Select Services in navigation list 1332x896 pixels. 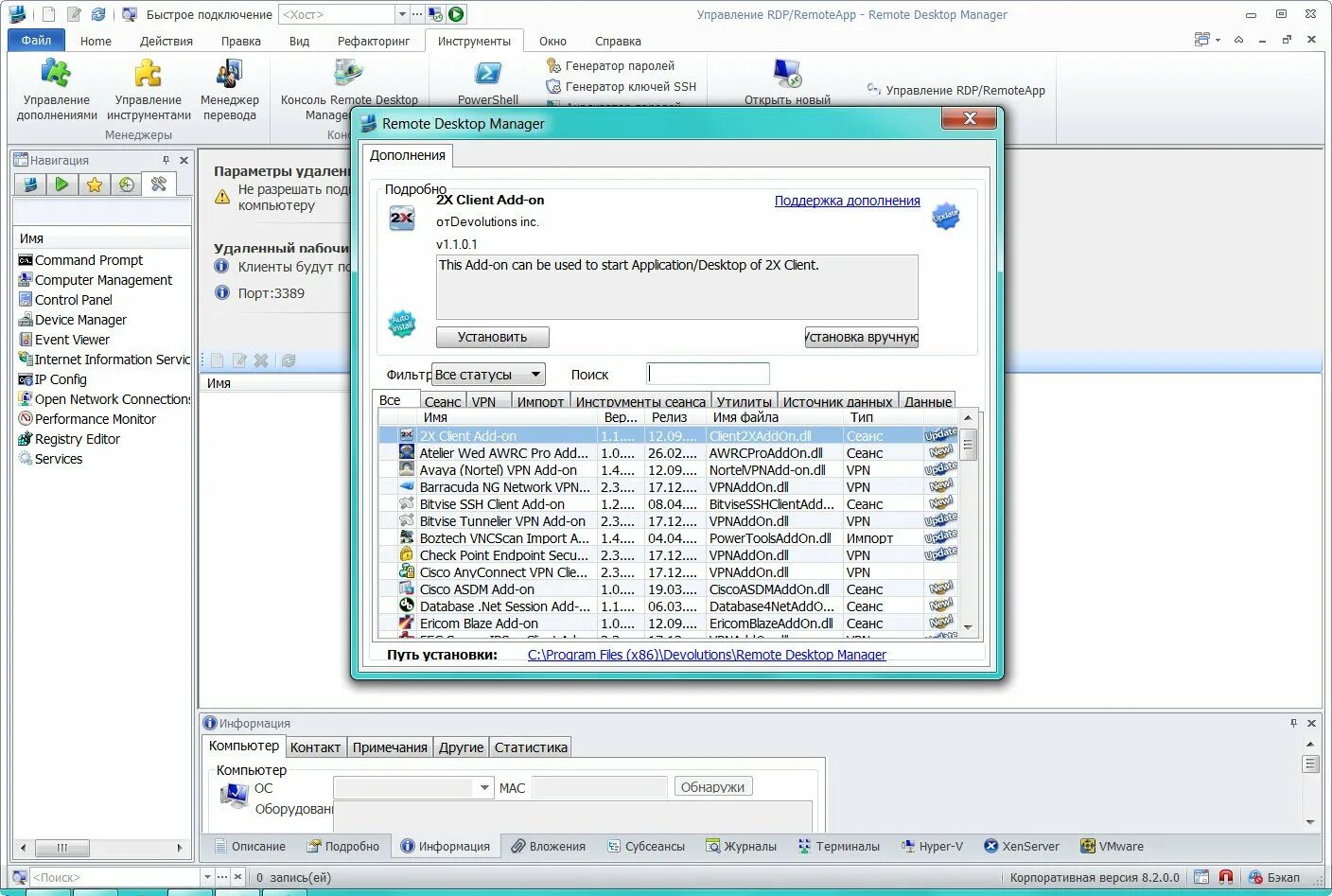point(59,459)
